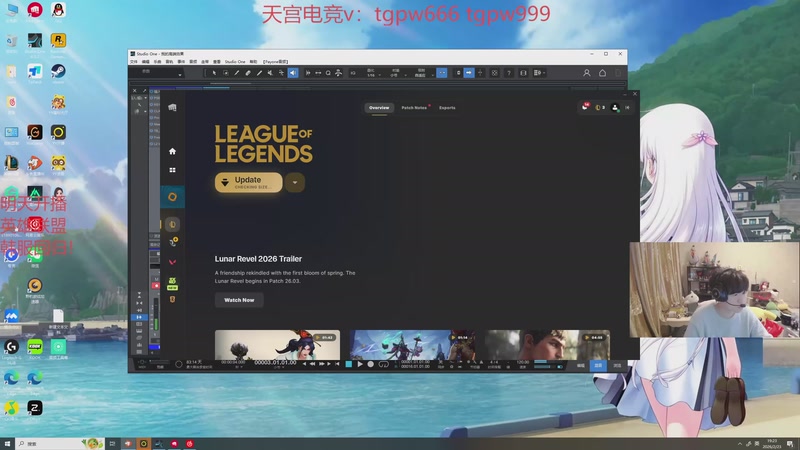Open the Riot profile avatar icon
The image size is (800, 450).
click(x=615, y=108)
